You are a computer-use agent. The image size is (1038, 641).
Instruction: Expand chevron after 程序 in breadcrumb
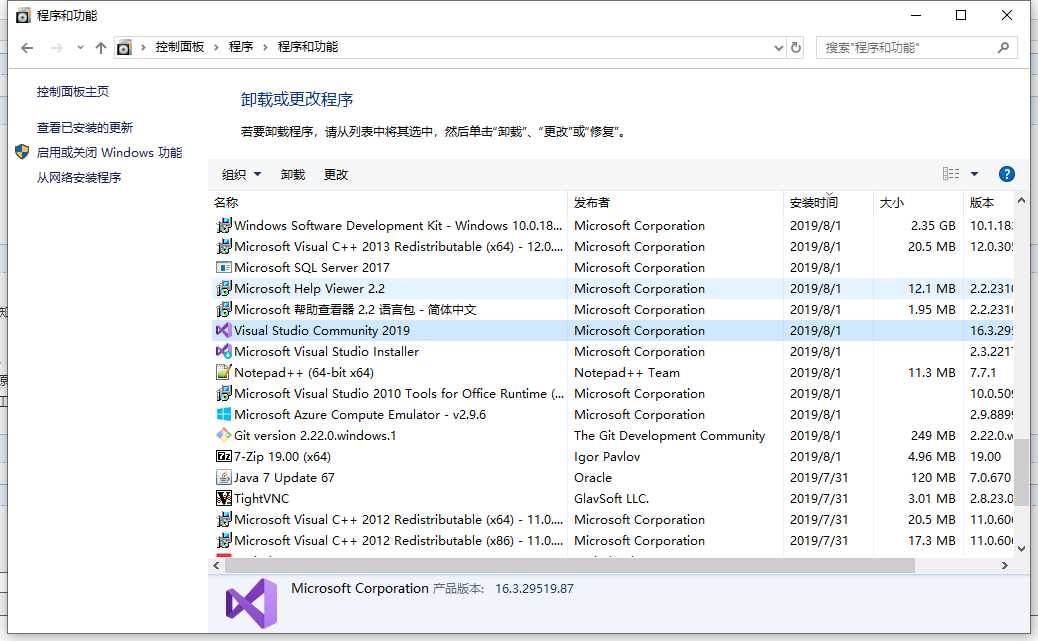point(265,48)
